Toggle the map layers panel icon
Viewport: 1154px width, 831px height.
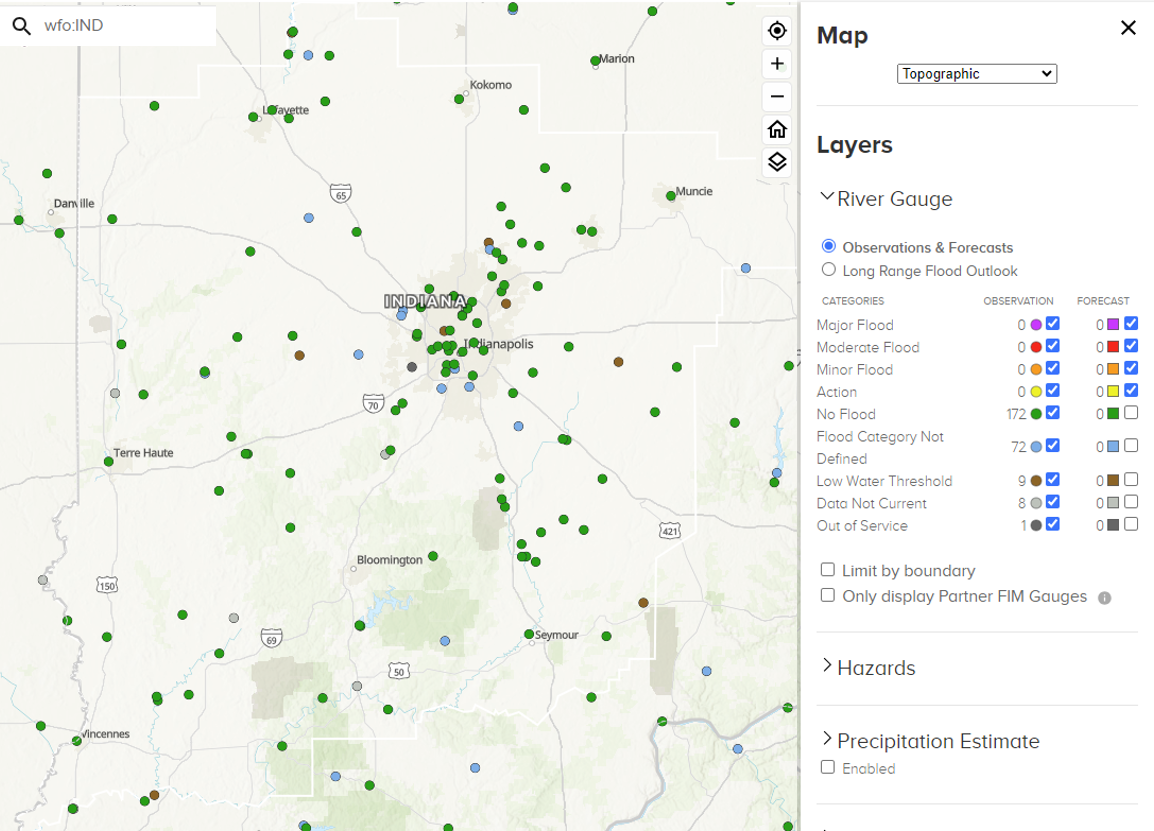coord(777,161)
